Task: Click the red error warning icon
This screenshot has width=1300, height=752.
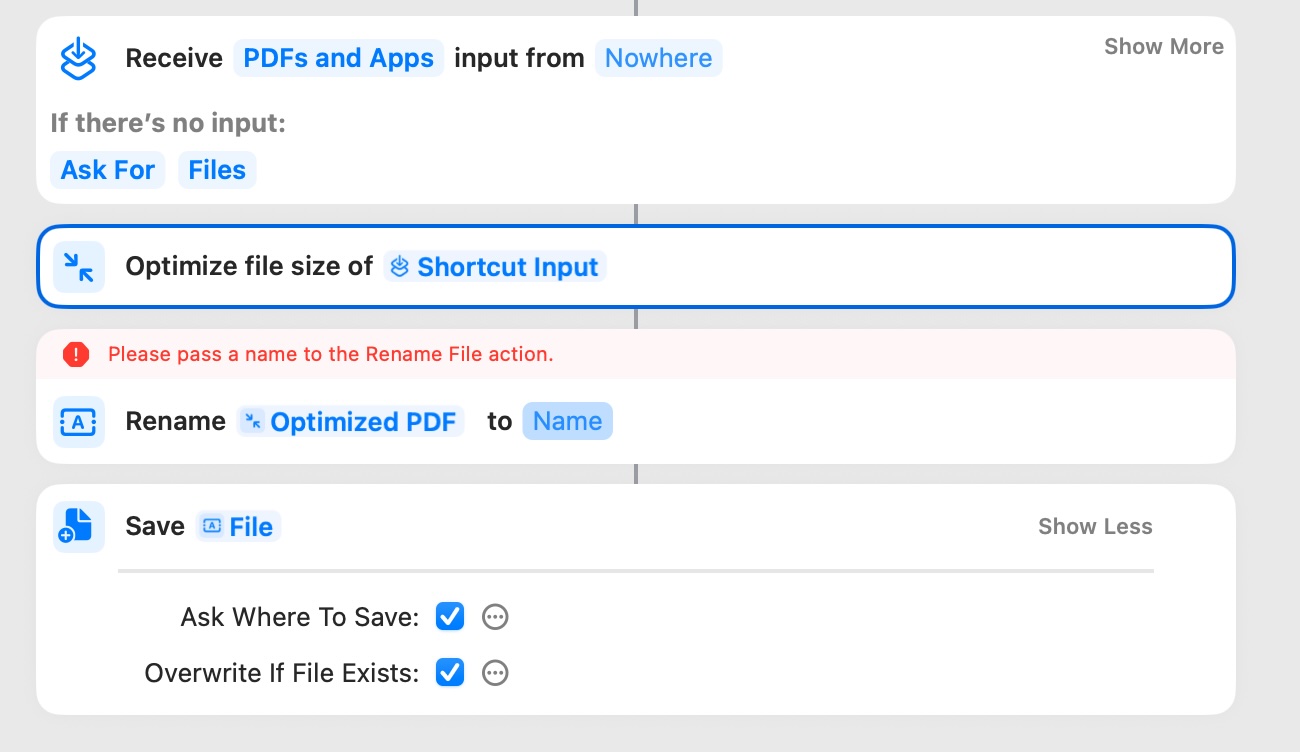Action: [x=76, y=354]
